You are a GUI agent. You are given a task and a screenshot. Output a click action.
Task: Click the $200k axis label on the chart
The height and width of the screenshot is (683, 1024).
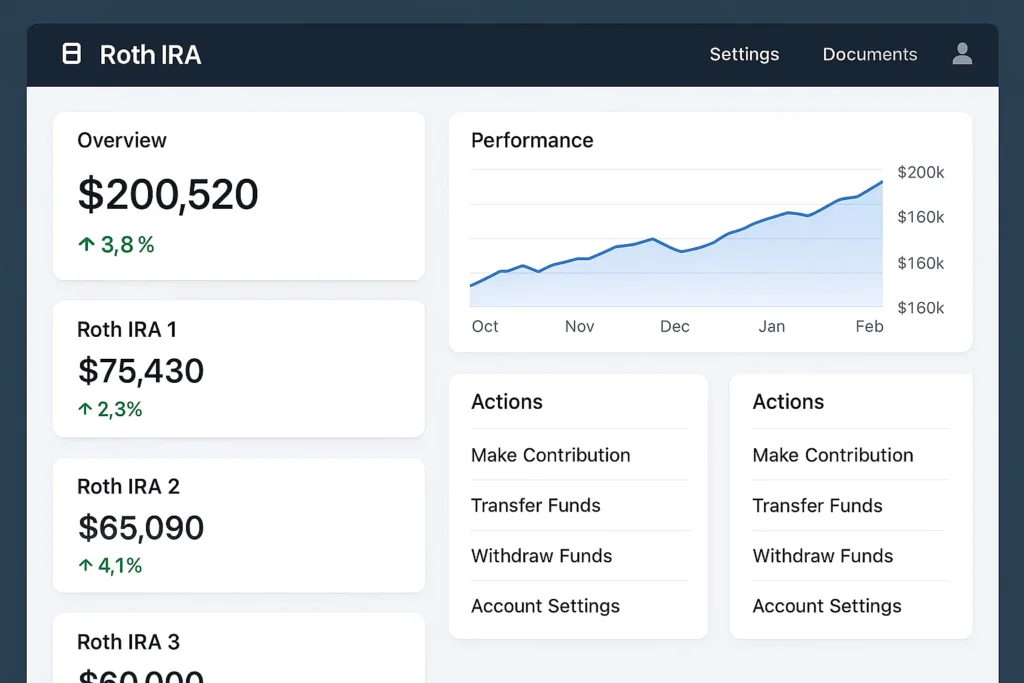click(x=919, y=172)
